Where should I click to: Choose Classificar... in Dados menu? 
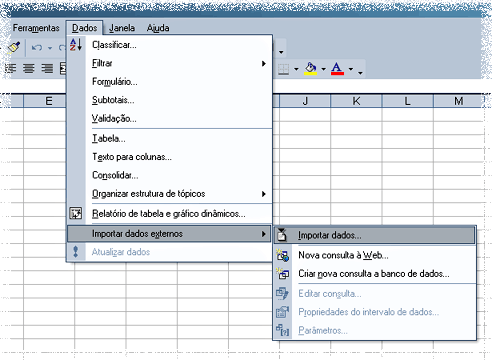[170, 45]
